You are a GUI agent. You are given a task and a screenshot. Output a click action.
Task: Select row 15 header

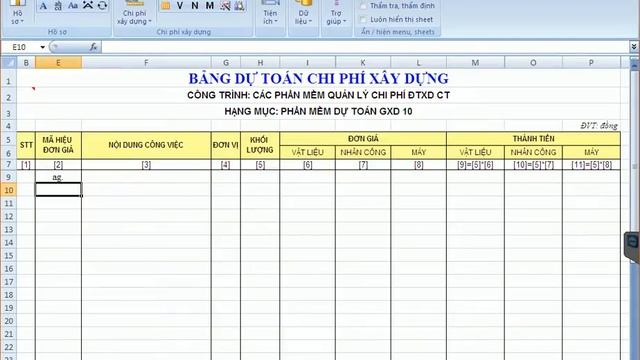click(x=9, y=256)
